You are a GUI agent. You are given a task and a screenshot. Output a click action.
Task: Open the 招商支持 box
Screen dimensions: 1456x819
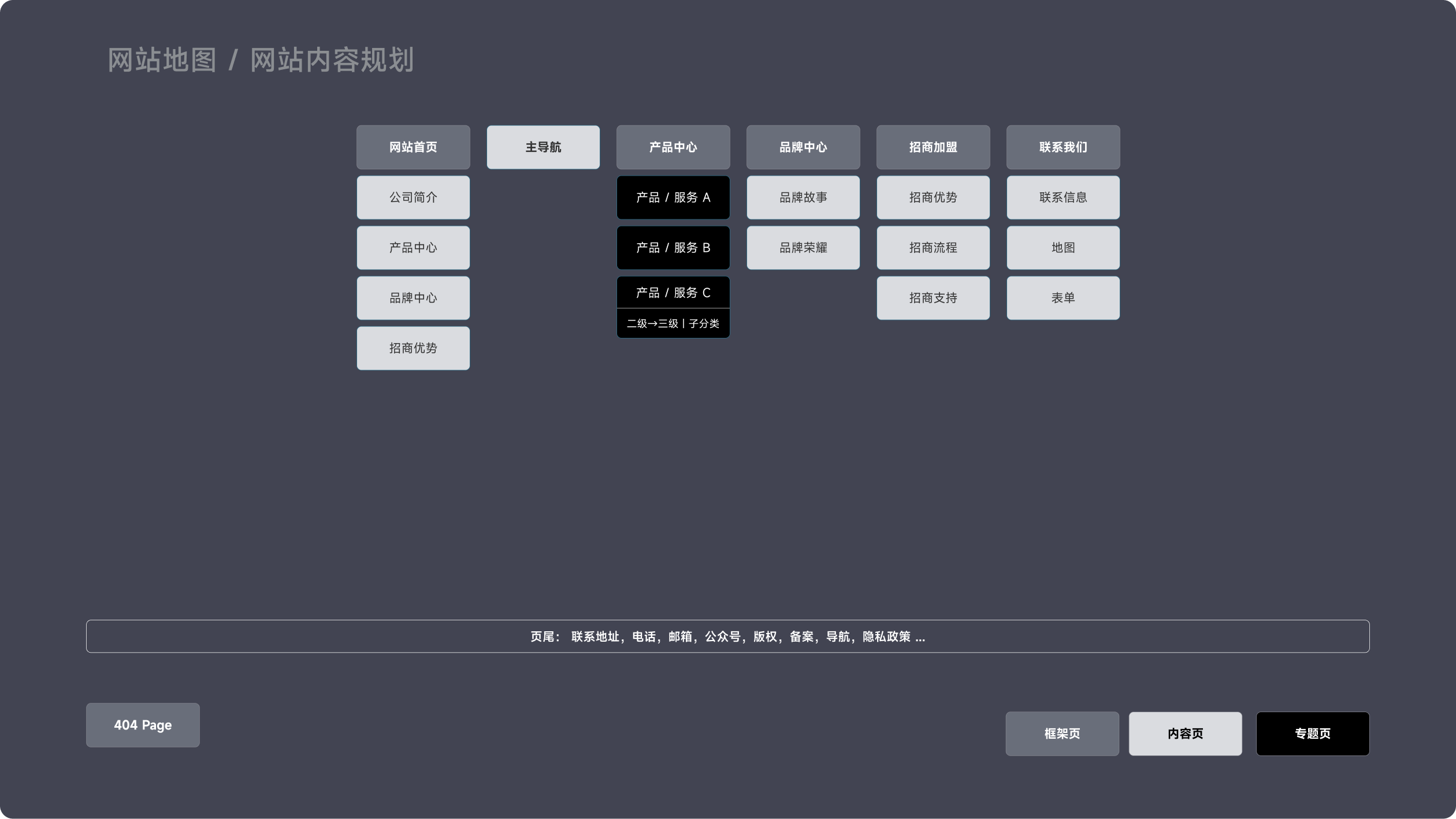(933, 298)
